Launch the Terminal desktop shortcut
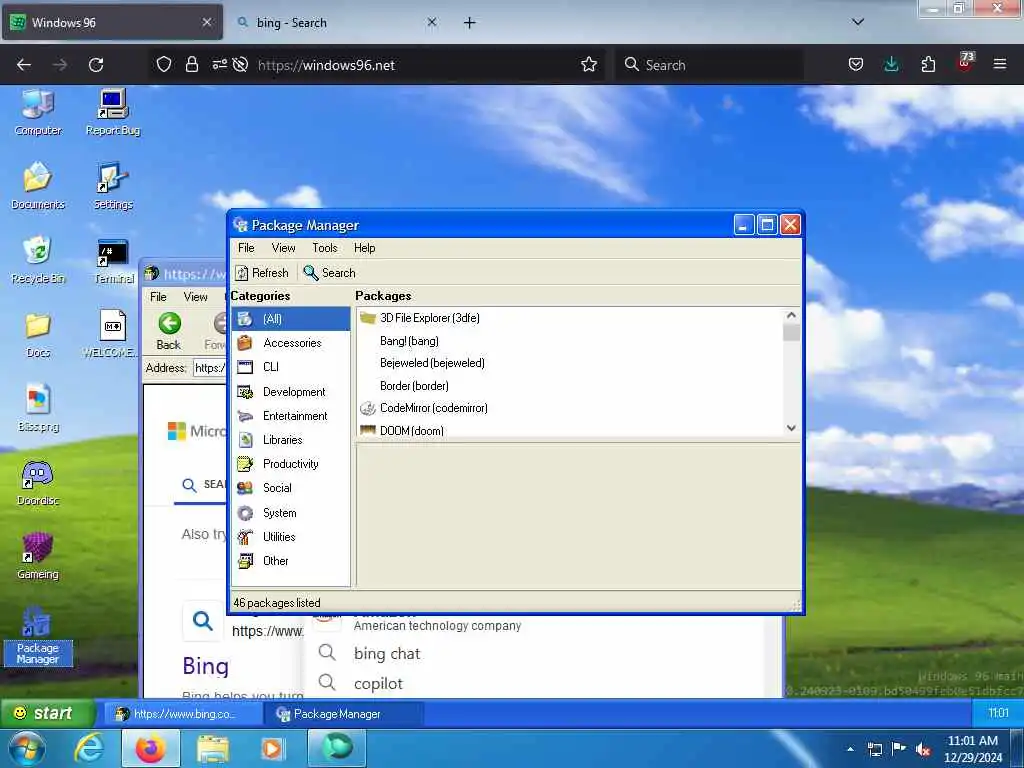The height and width of the screenshot is (768, 1024). [114, 261]
